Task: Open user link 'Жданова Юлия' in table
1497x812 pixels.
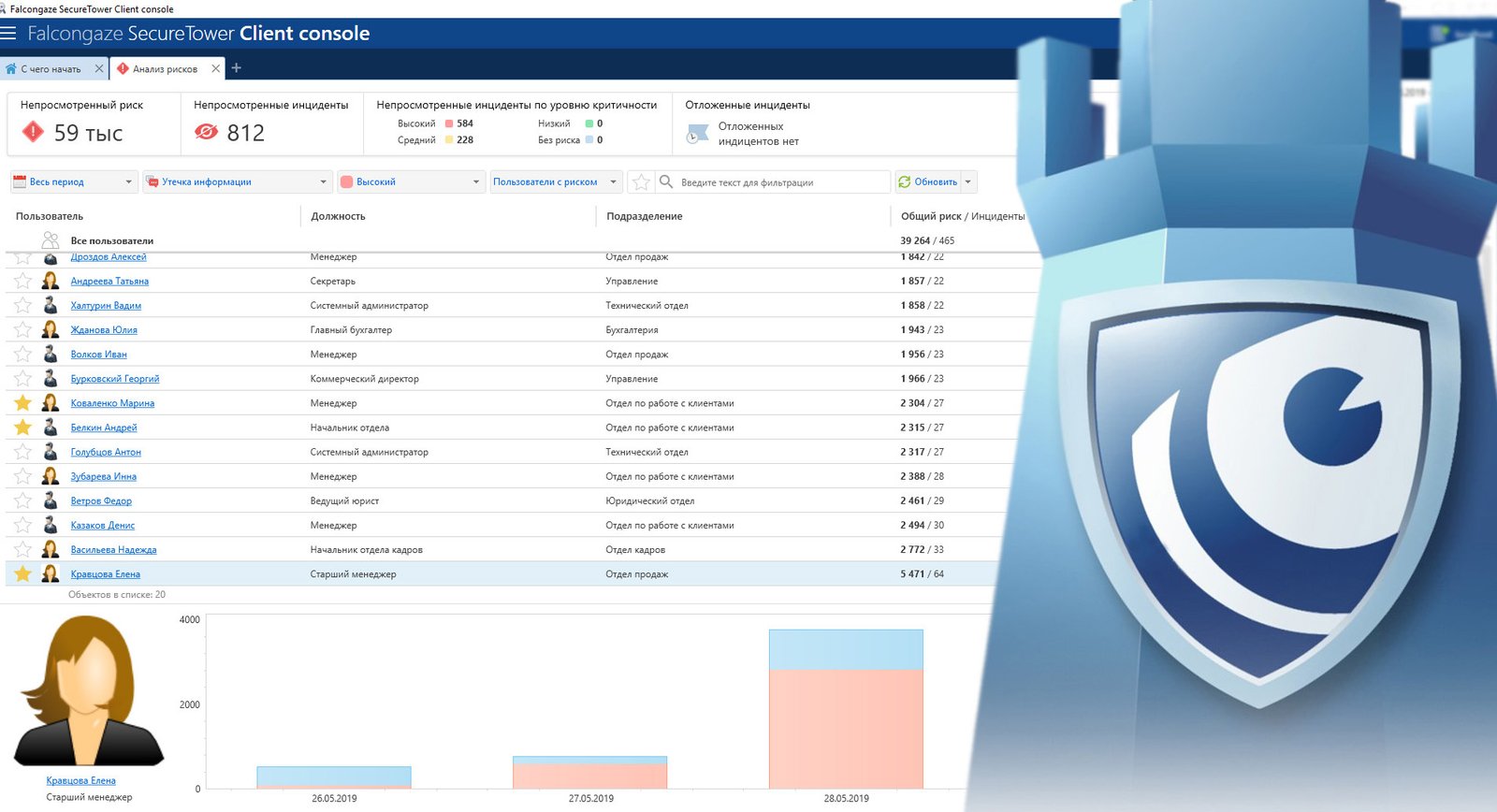Action: pyautogui.click(x=104, y=330)
